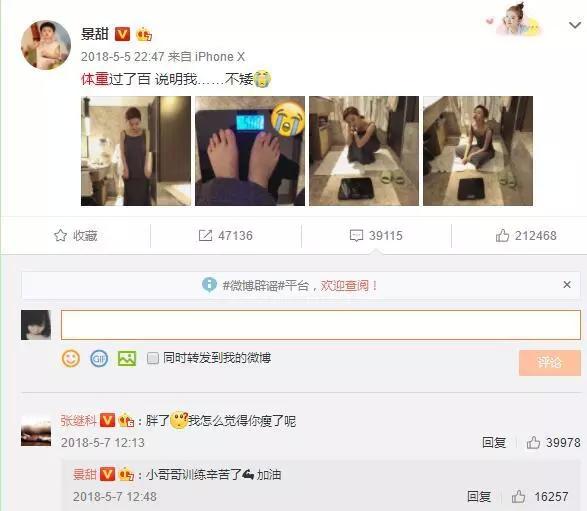Enable 同时转发到我的微博 checkbox

click(152, 358)
